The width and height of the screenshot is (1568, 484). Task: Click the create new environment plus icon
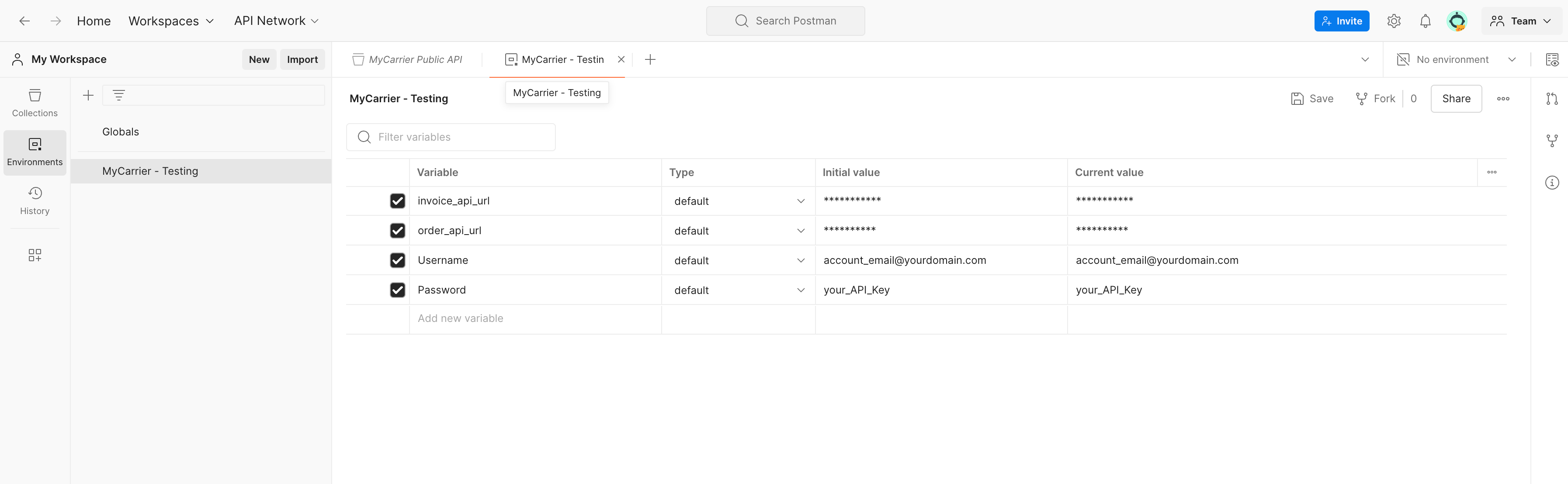[88, 96]
